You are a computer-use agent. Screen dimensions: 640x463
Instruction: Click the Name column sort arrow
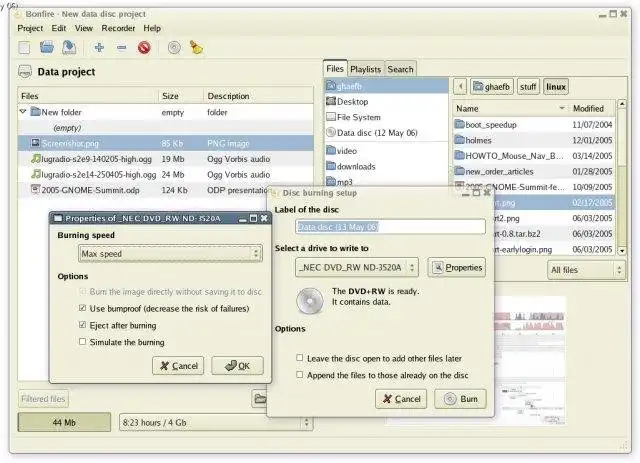point(562,108)
